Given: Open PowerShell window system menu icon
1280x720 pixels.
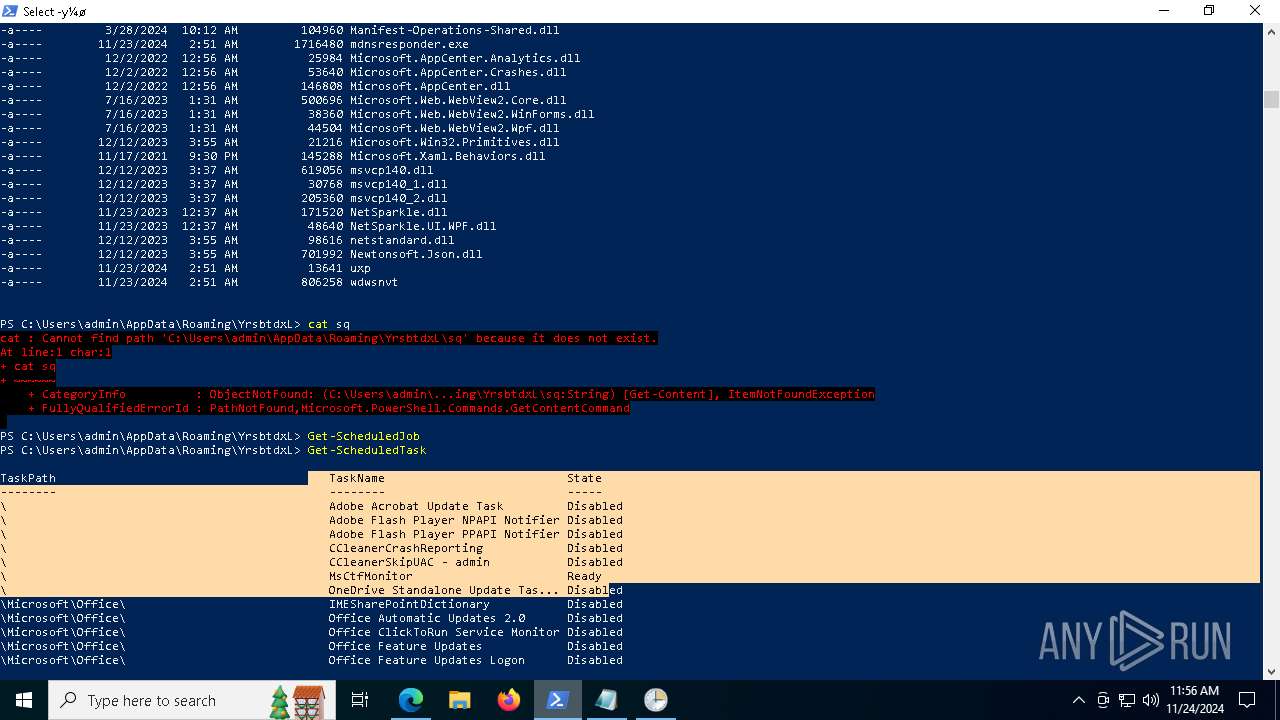Looking at the screenshot, I should tap(10, 11).
